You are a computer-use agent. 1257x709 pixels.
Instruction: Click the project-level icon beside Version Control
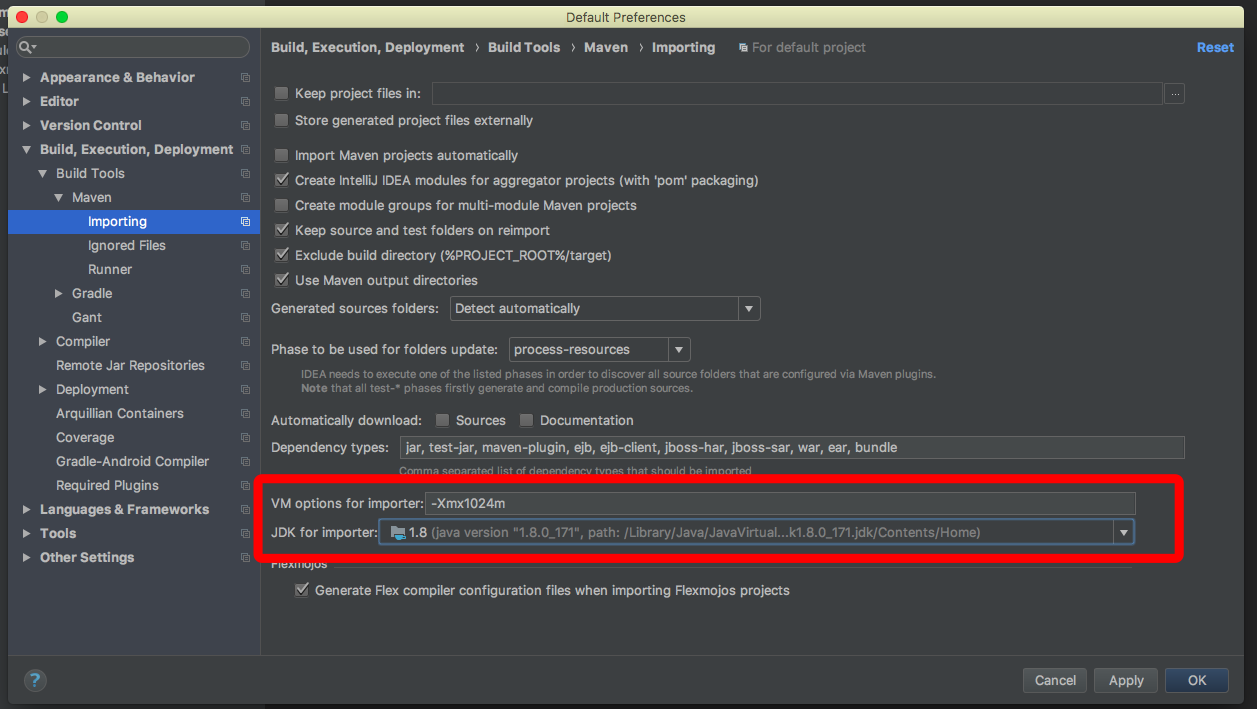(245, 126)
